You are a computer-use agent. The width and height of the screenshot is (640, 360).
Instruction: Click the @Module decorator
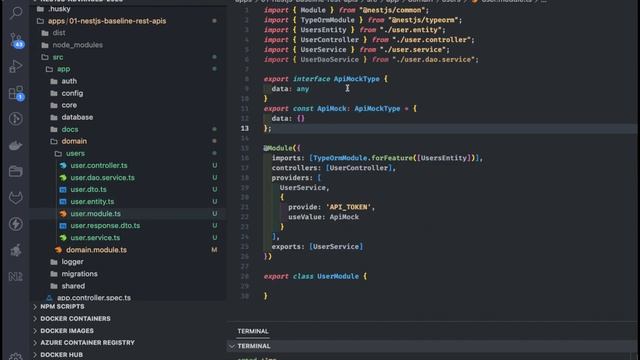point(278,148)
